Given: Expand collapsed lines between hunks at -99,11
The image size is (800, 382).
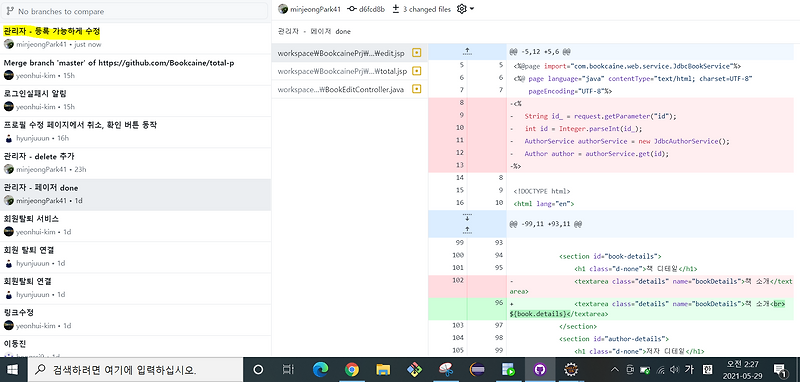Looking at the screenshot, I should [466, 224].
